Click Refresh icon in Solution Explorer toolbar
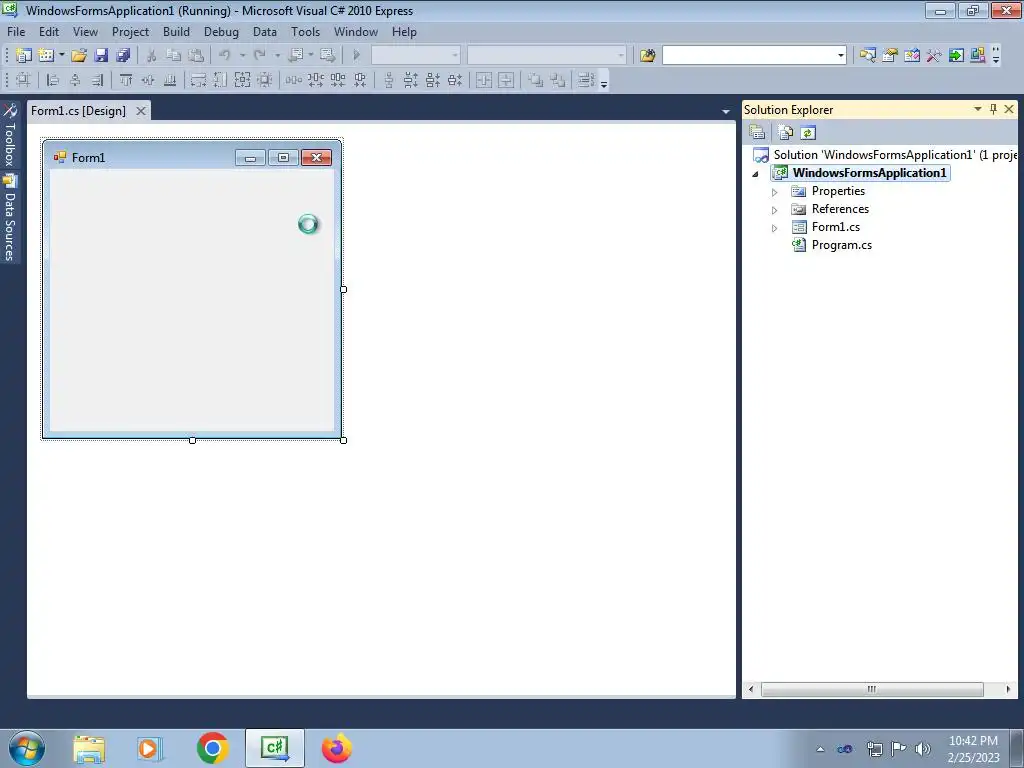Viewport: 1024px width, 768px height. click(x=808, y=133)
